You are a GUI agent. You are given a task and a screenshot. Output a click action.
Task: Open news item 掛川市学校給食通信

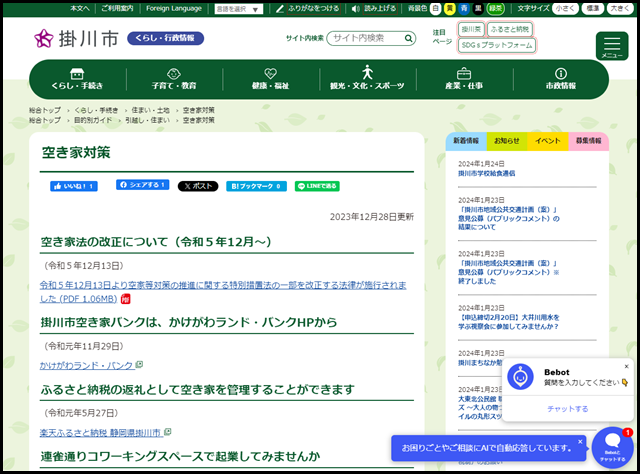[487, 174]
